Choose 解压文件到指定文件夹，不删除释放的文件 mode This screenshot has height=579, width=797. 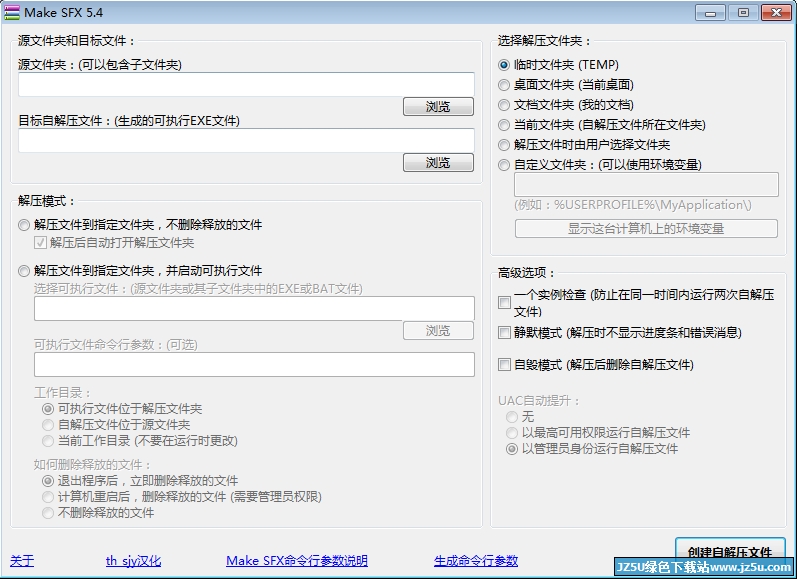(24, 225)
